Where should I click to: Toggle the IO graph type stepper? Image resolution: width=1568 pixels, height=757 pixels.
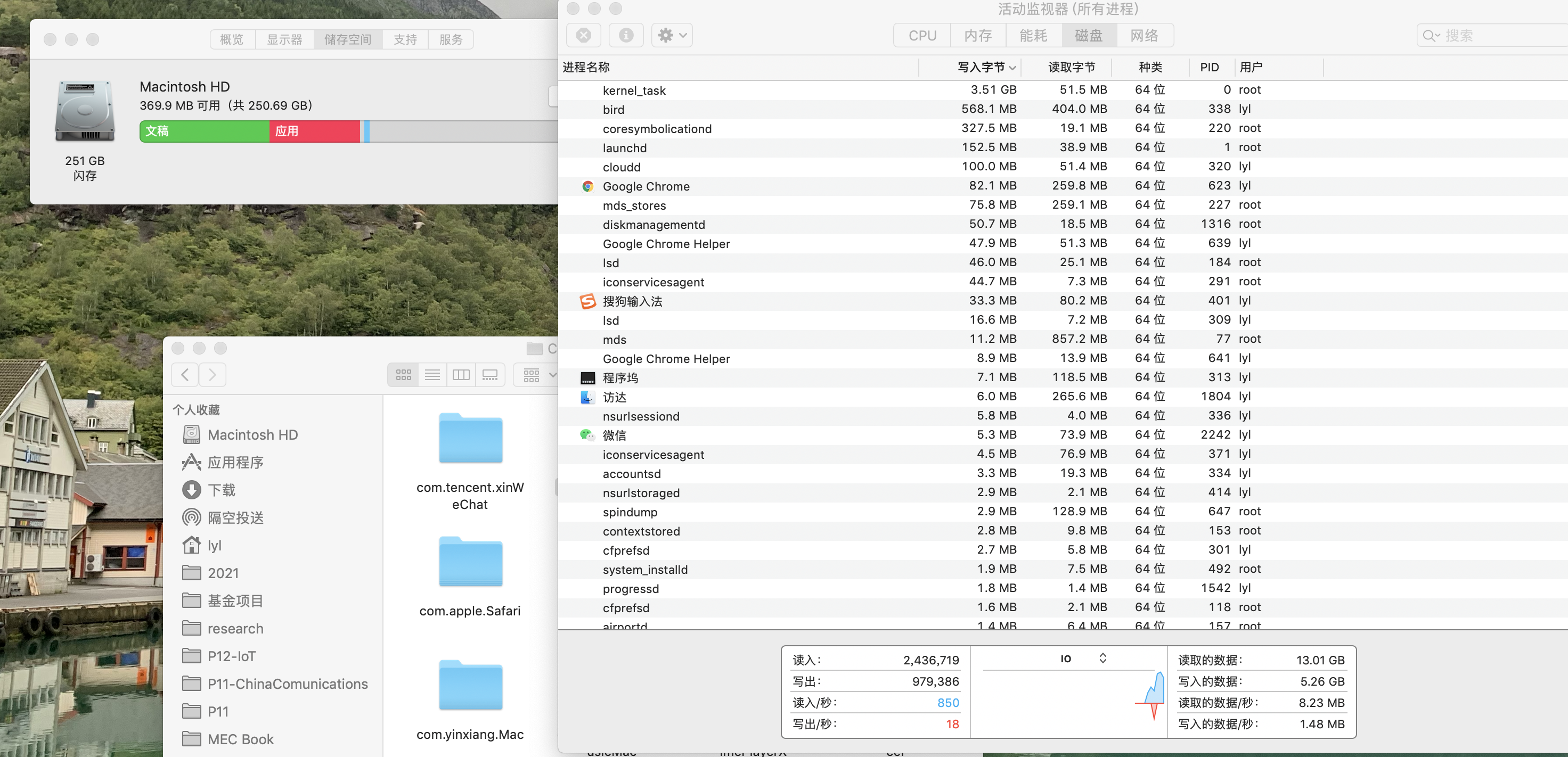click(1102, 658)
